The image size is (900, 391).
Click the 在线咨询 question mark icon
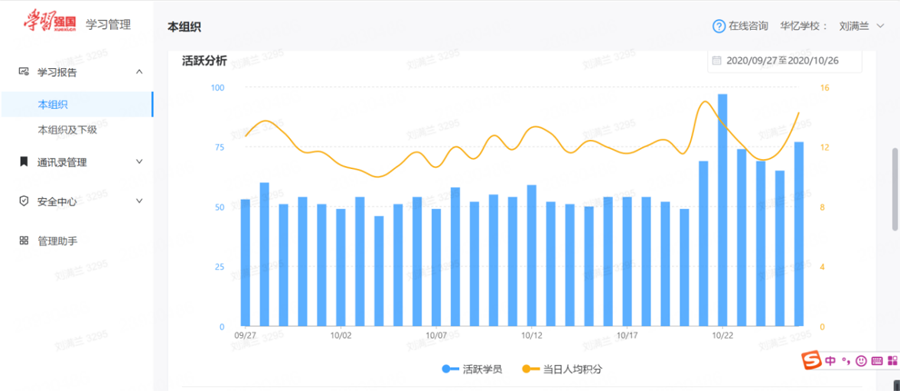719,26
